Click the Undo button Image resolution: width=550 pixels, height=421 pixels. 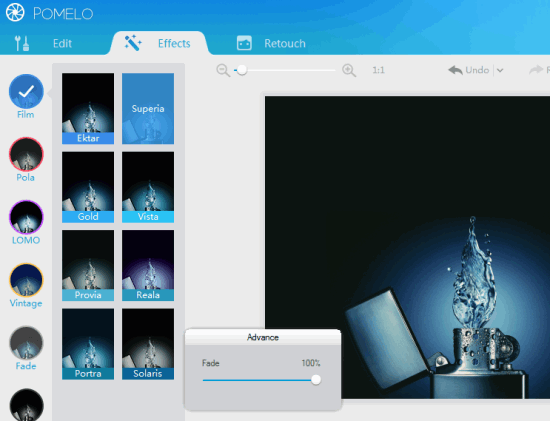(x=469, y=70)
